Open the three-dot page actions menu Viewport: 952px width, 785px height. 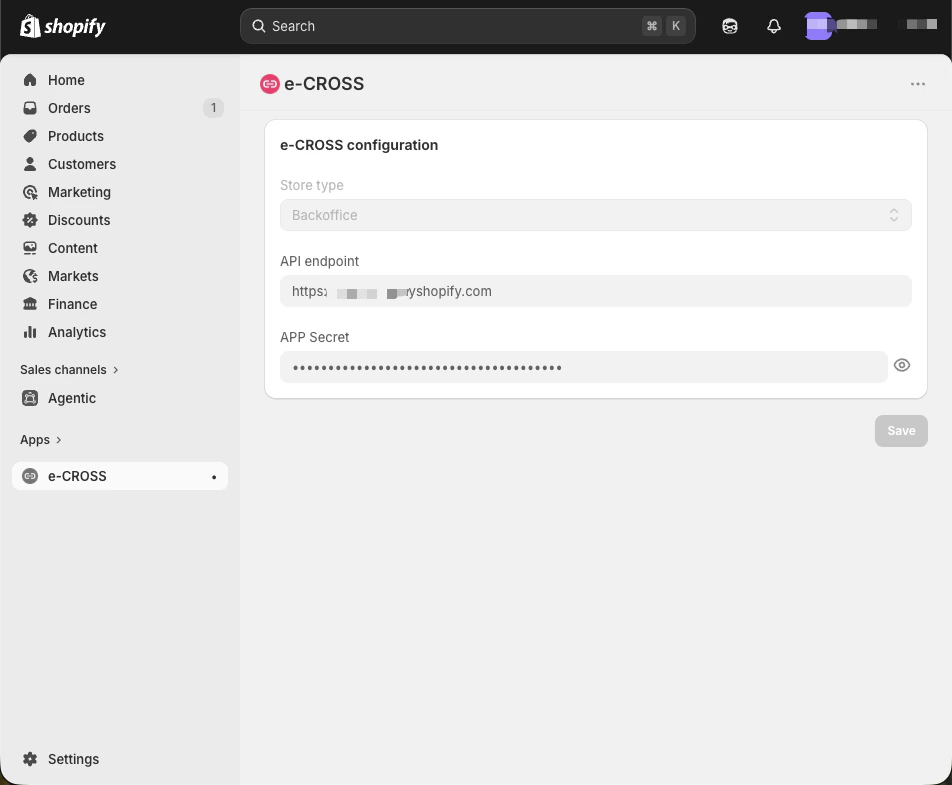click(917, 84)
